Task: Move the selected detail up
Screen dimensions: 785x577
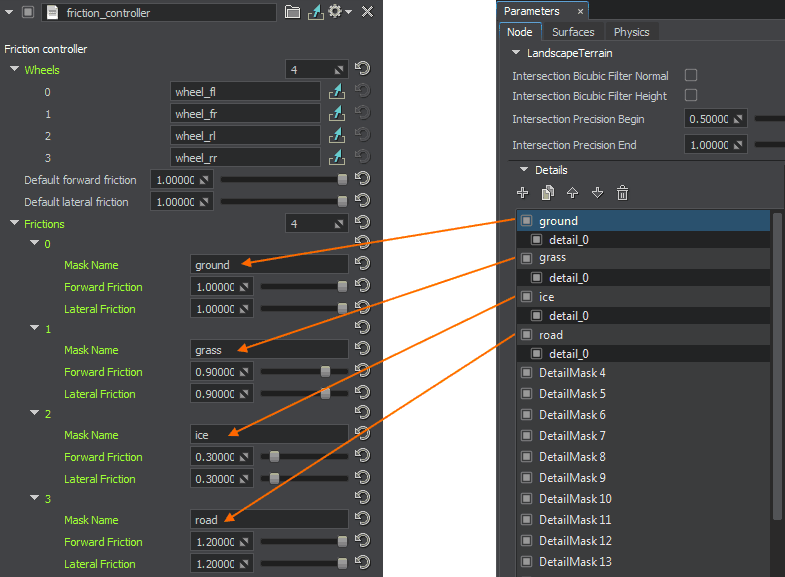Action: coord(572,193)
